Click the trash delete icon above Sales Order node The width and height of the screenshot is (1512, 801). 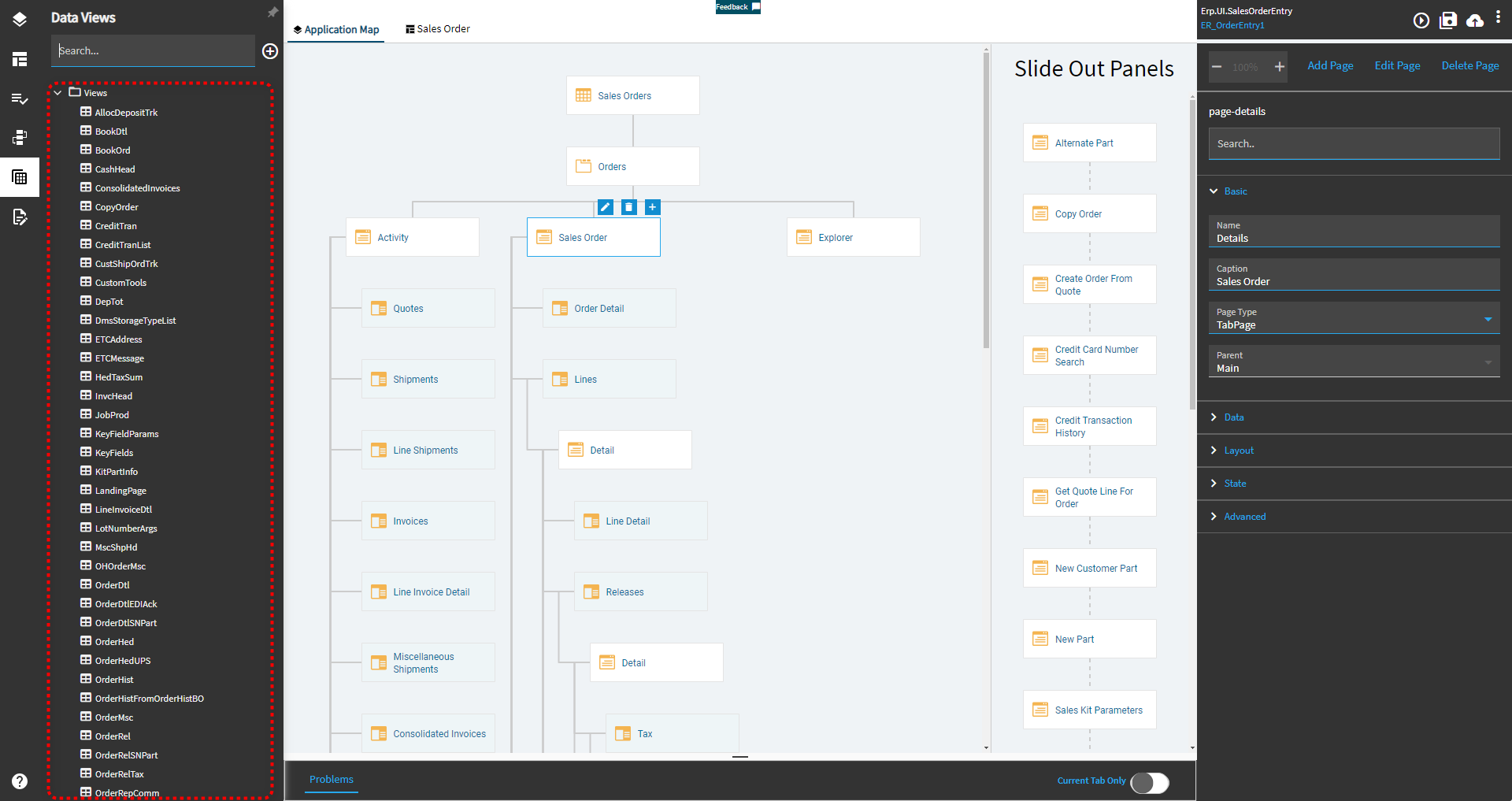click(628, 207)
